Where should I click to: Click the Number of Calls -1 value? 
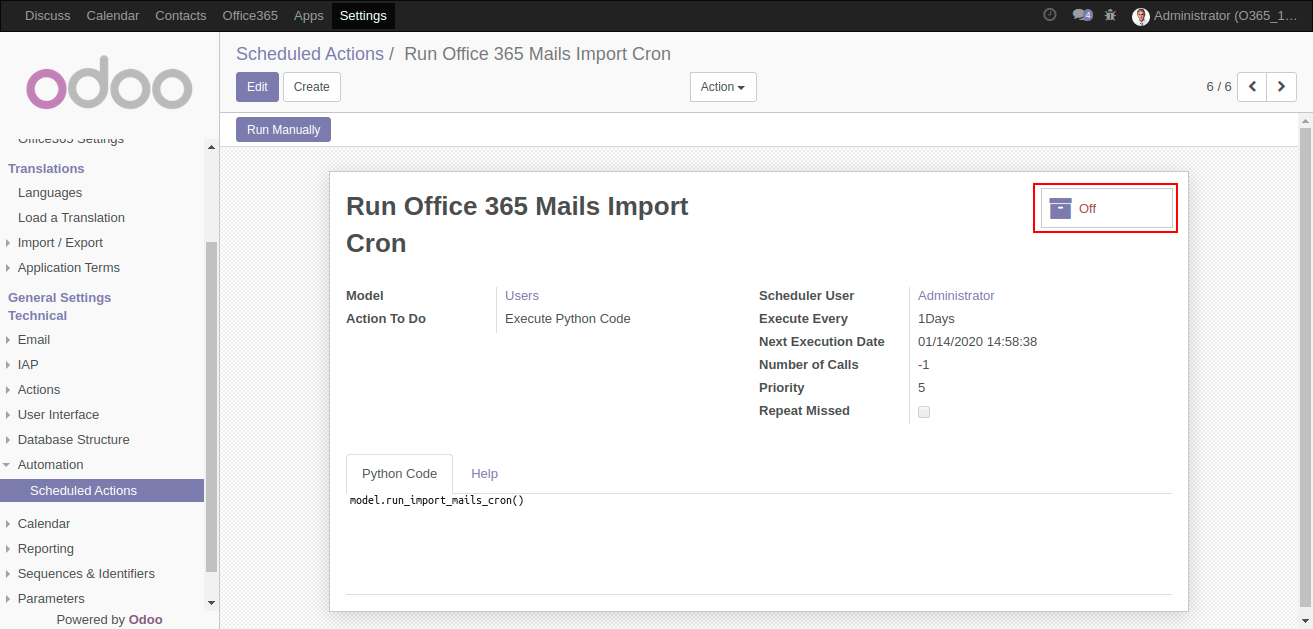click(924, 365)
